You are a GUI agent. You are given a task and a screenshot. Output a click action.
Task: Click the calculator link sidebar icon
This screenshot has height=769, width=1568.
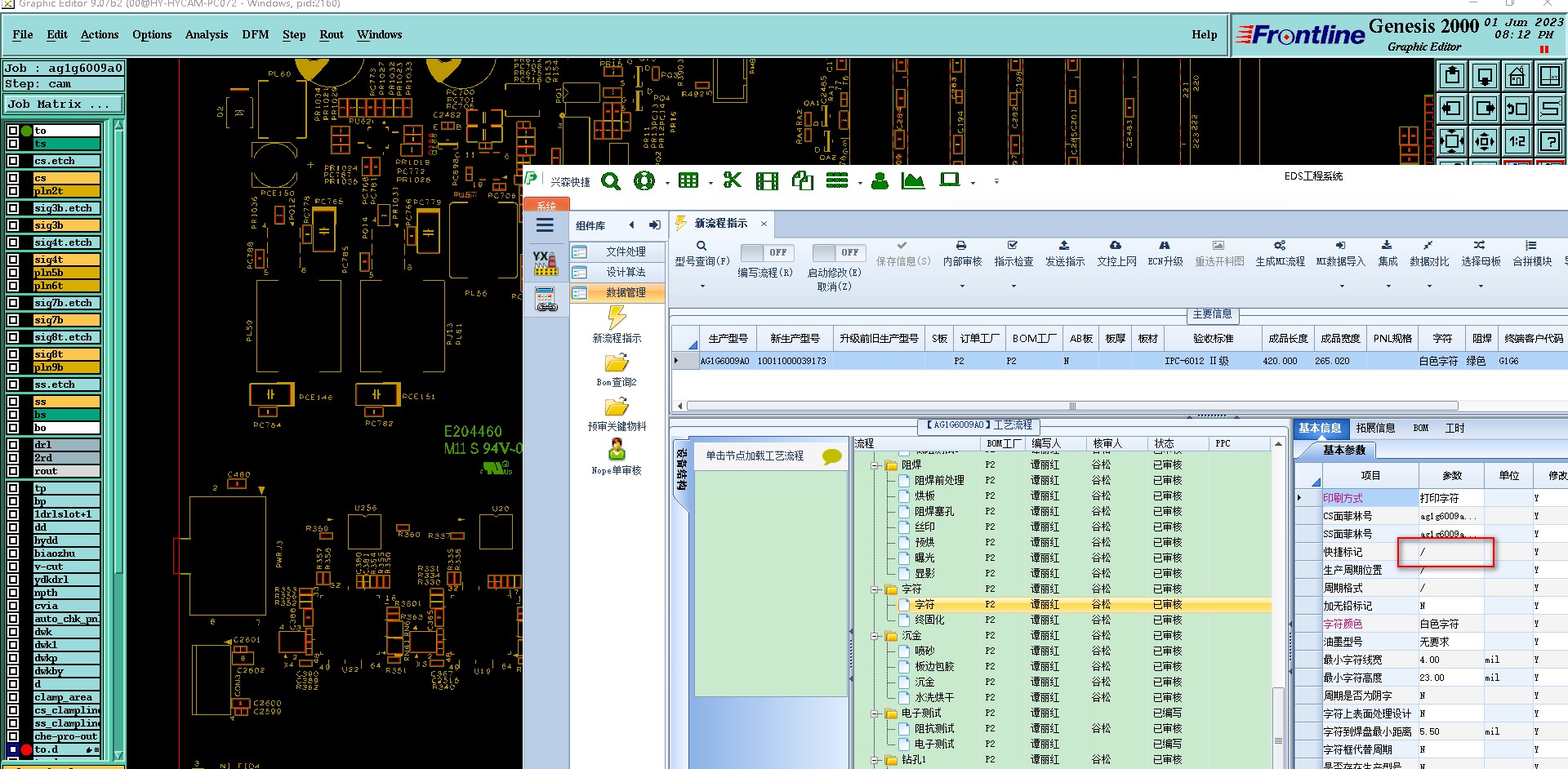pyautogui.click(x=546, y=300)
